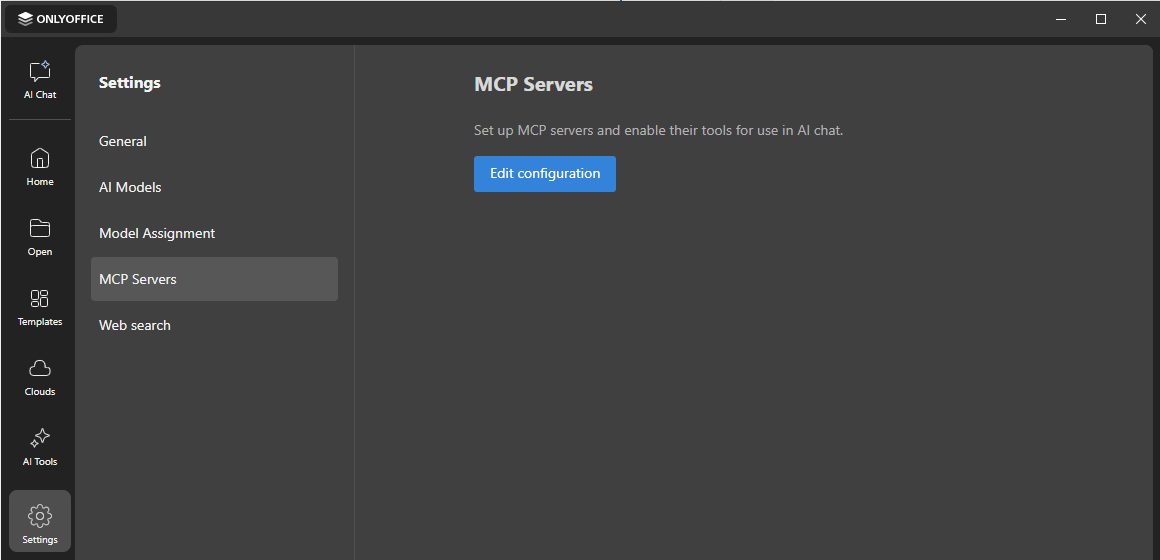The height and width of the screenshot is (560, 1160).
Task: Switch to AI Models settings
Action: click(x=215, y=187)
